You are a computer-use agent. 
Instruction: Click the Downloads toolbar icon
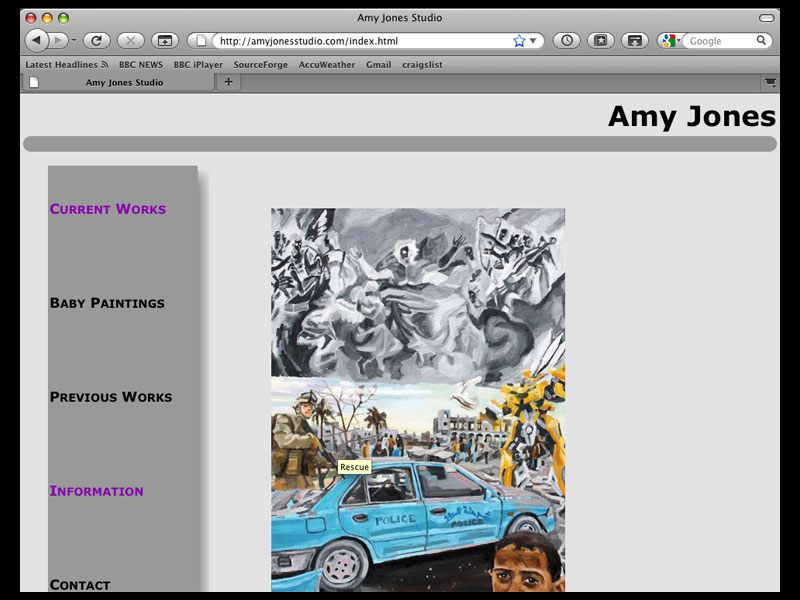635,40
